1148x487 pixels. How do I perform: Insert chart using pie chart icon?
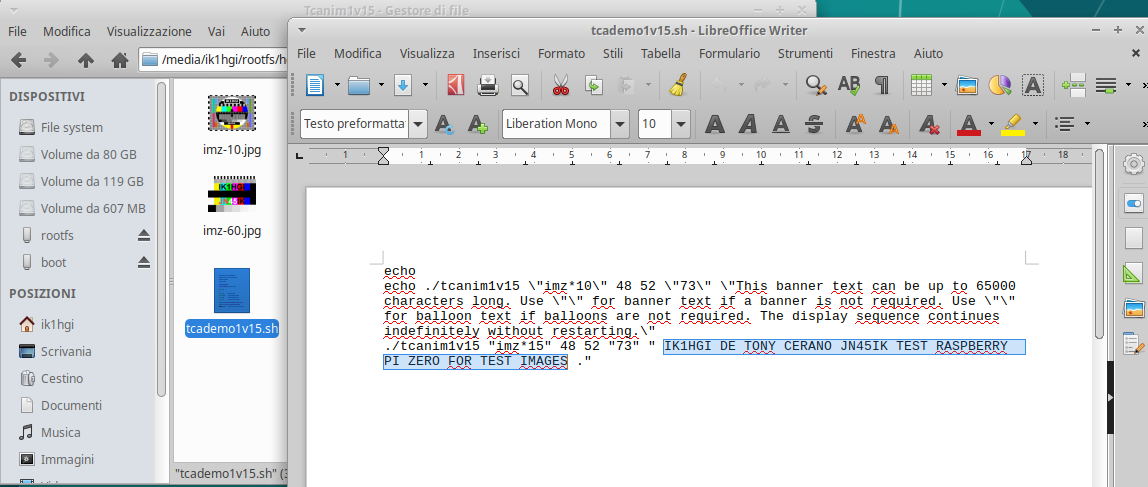pyautogui.click(x=999, y=85)
